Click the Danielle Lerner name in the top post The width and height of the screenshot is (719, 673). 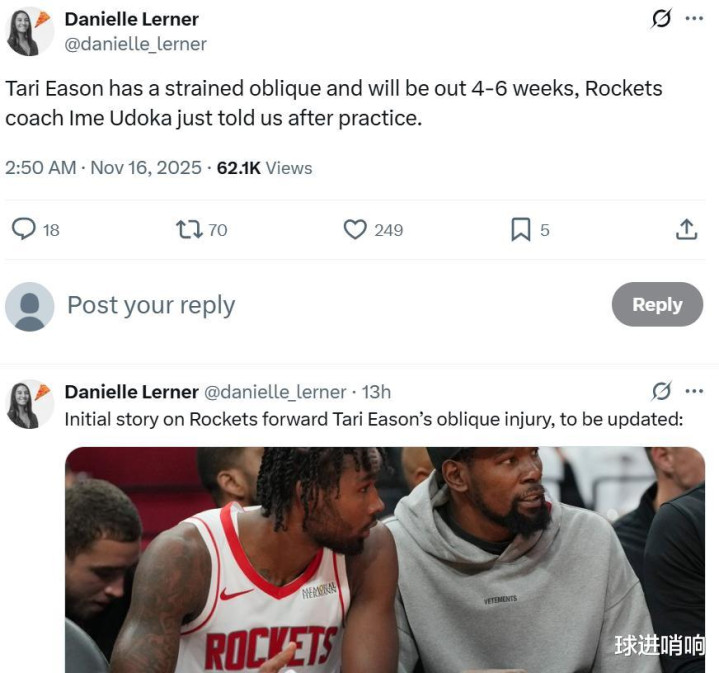[x=132, y=19]
